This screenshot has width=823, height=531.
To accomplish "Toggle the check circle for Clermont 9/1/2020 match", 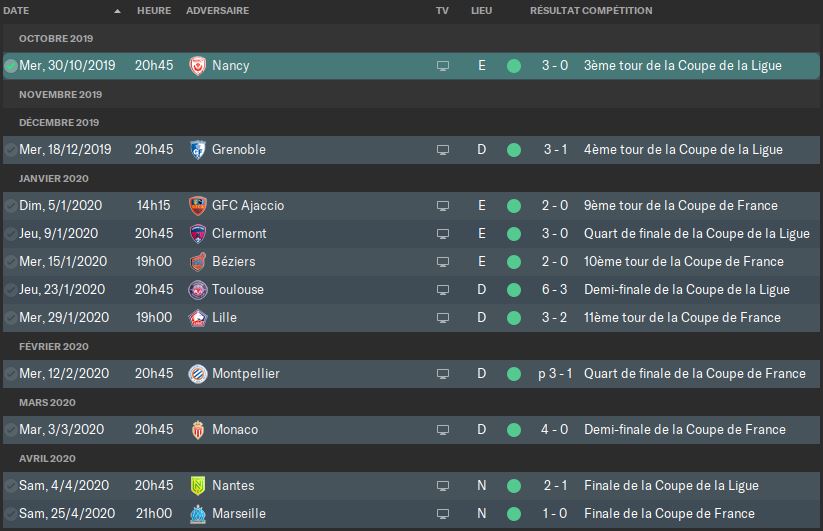I will pos(10,234).
